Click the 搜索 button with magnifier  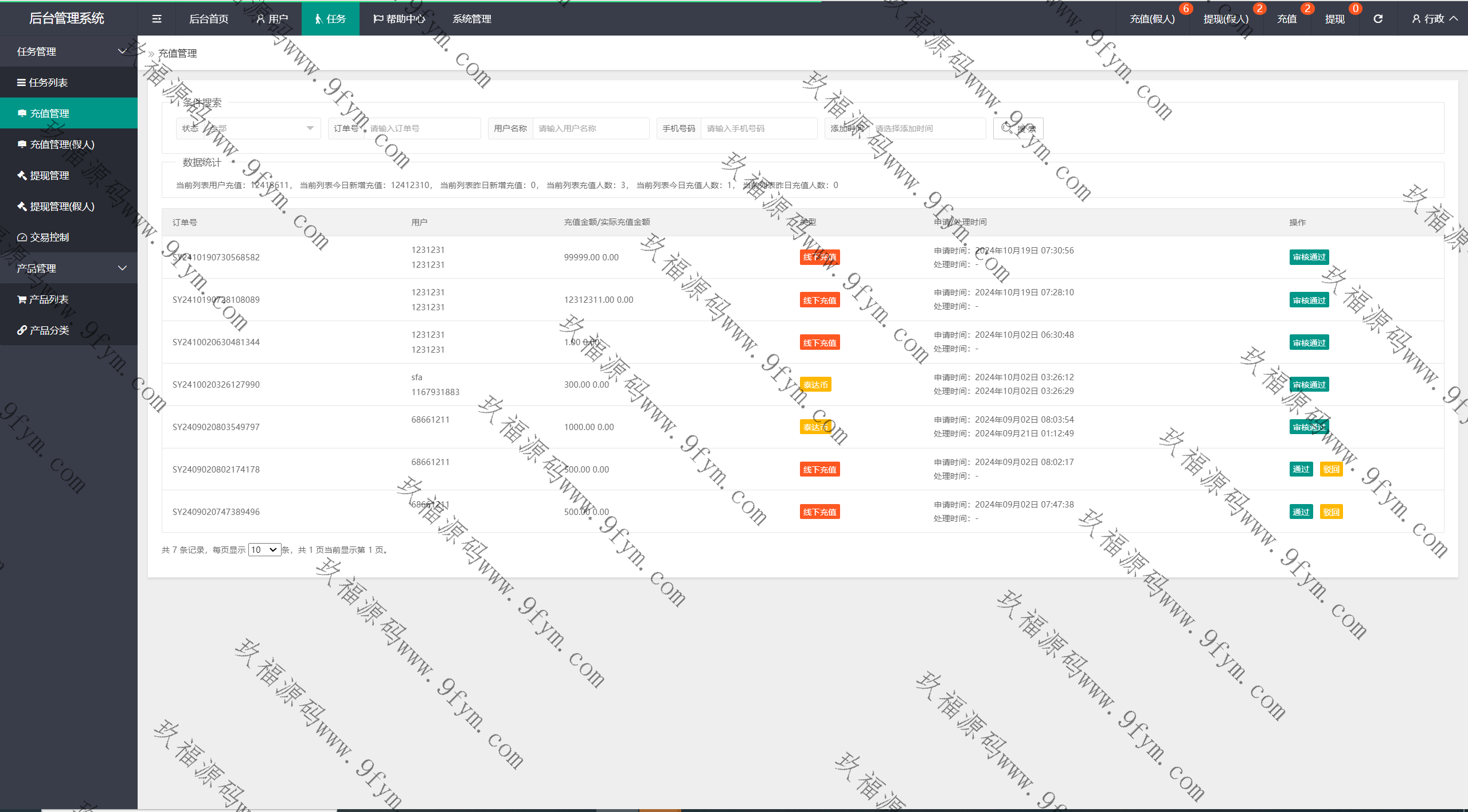pos(1018,128)
